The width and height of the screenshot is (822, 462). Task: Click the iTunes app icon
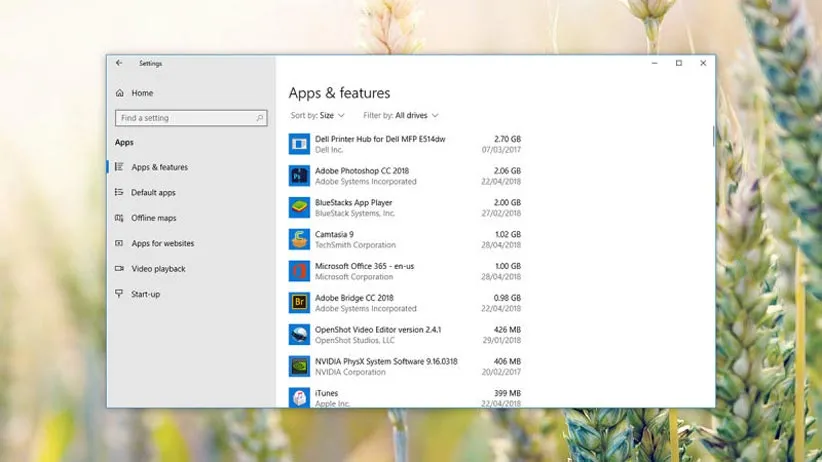point(299,397)
